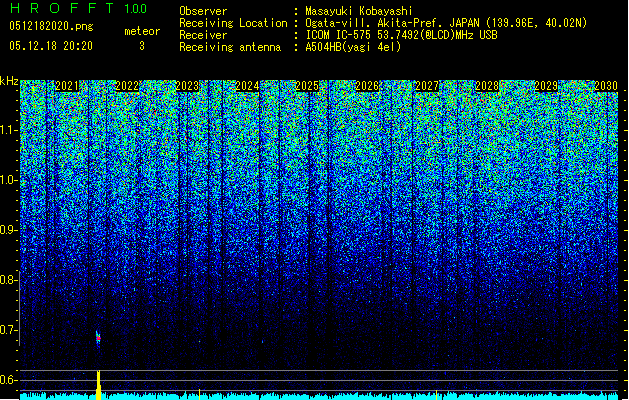The width and height of the screenshot is (629, 400).
Task: Click the Observer field label
Action: tap(203, 11)
